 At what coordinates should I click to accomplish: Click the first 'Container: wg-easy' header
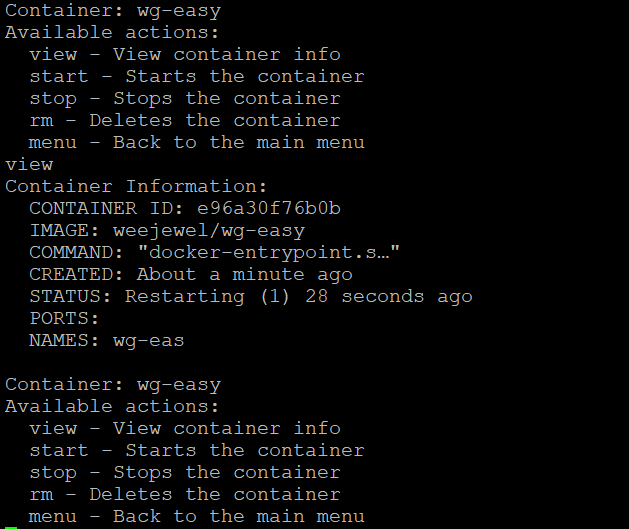[113, 11]
